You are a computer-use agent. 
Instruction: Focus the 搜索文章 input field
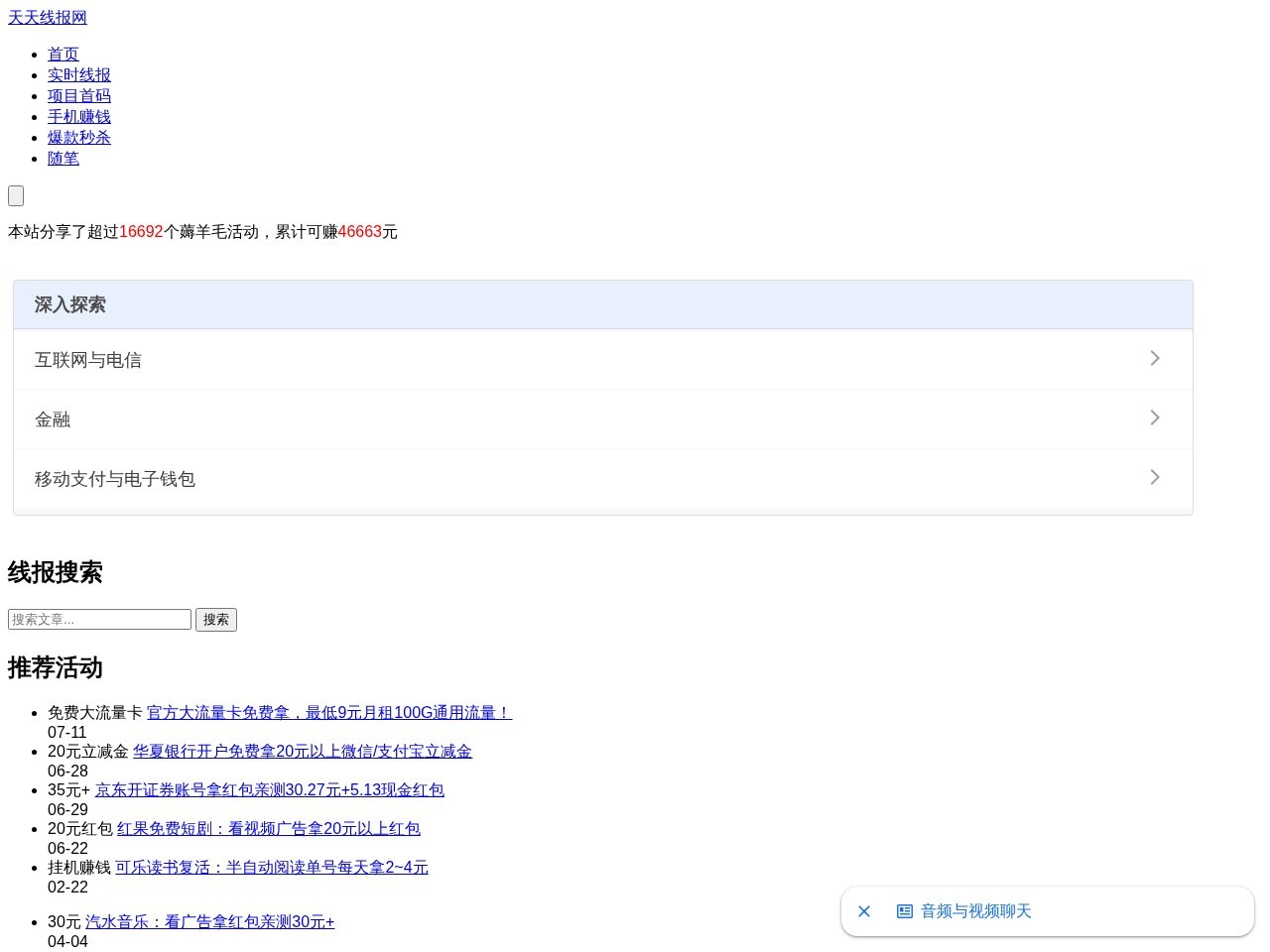[x=99, y=620]
